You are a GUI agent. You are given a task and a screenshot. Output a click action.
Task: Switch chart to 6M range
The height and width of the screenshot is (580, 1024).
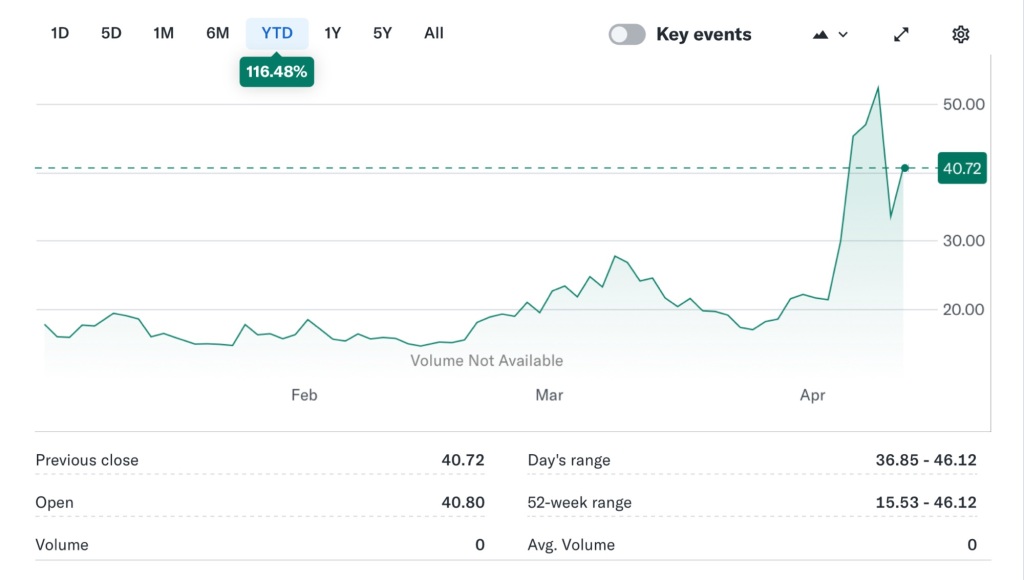[x=217, y=33]
